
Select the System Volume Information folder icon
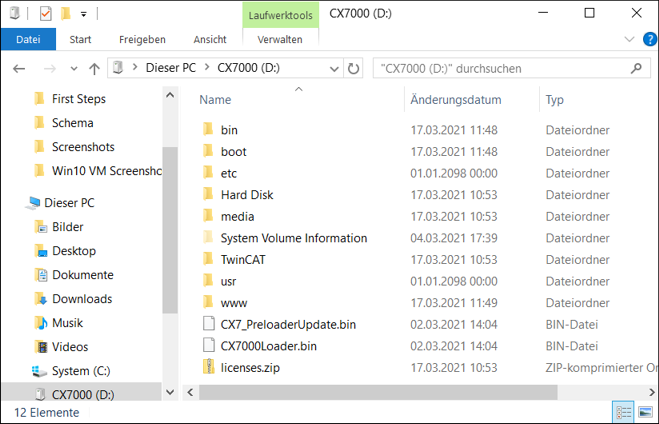(x=208, y=237)
